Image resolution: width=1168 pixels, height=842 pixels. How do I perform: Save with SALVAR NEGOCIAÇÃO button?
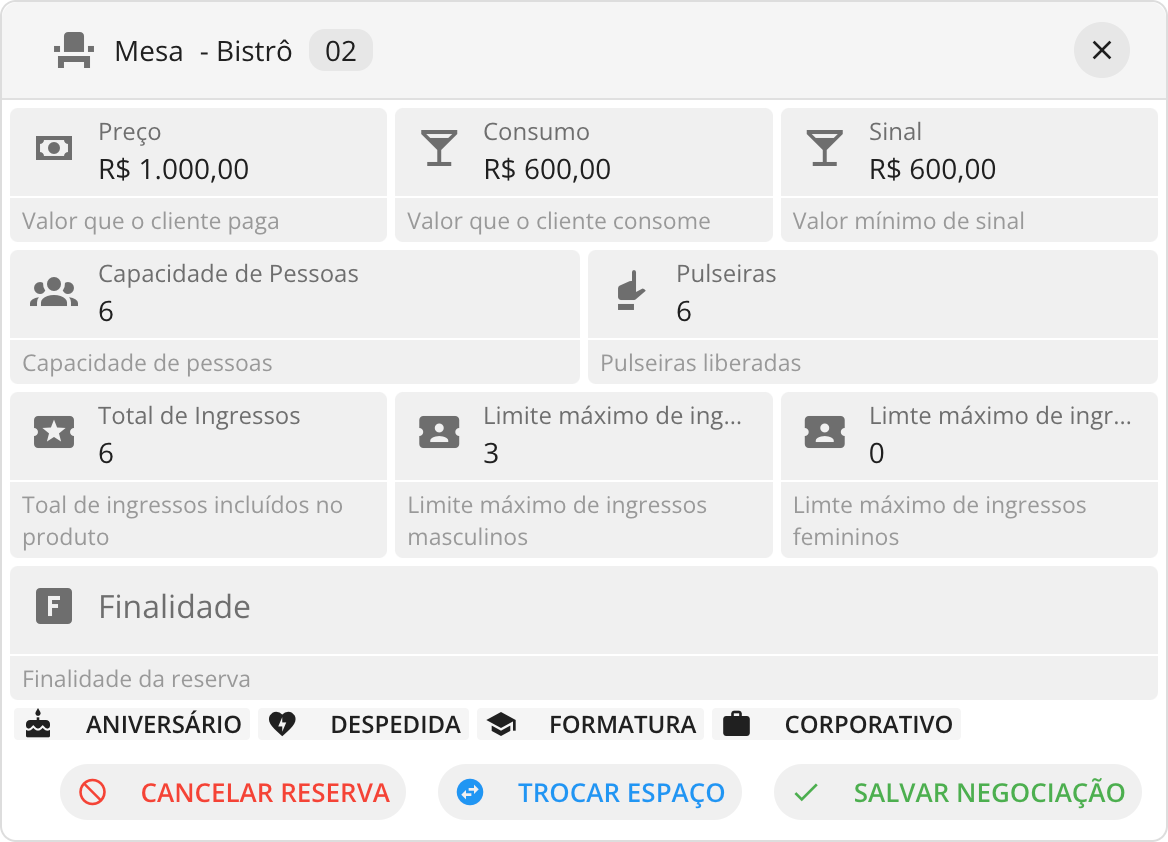click(x=958, y=792)
